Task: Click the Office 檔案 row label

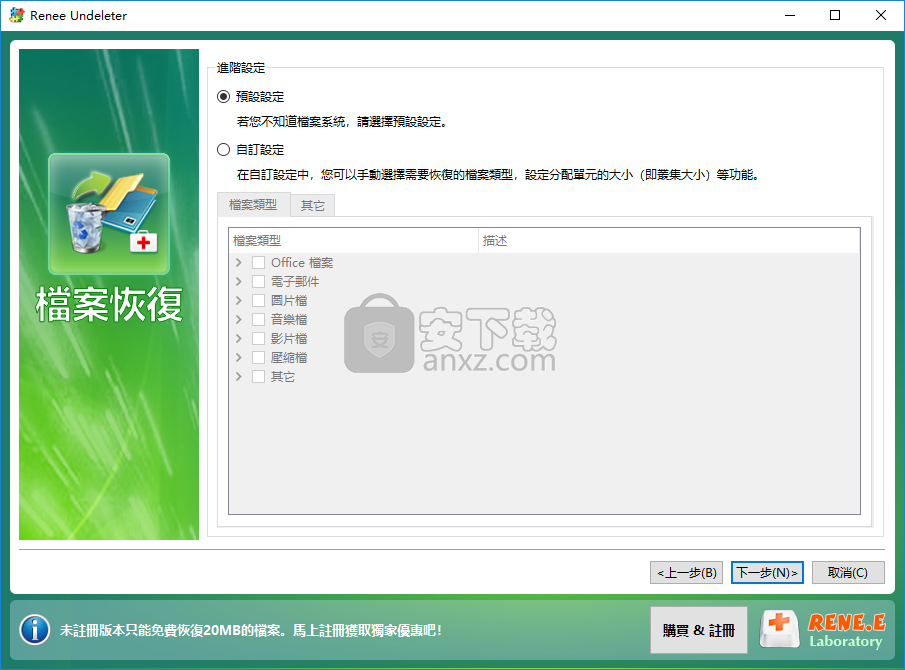Action: 302,263
